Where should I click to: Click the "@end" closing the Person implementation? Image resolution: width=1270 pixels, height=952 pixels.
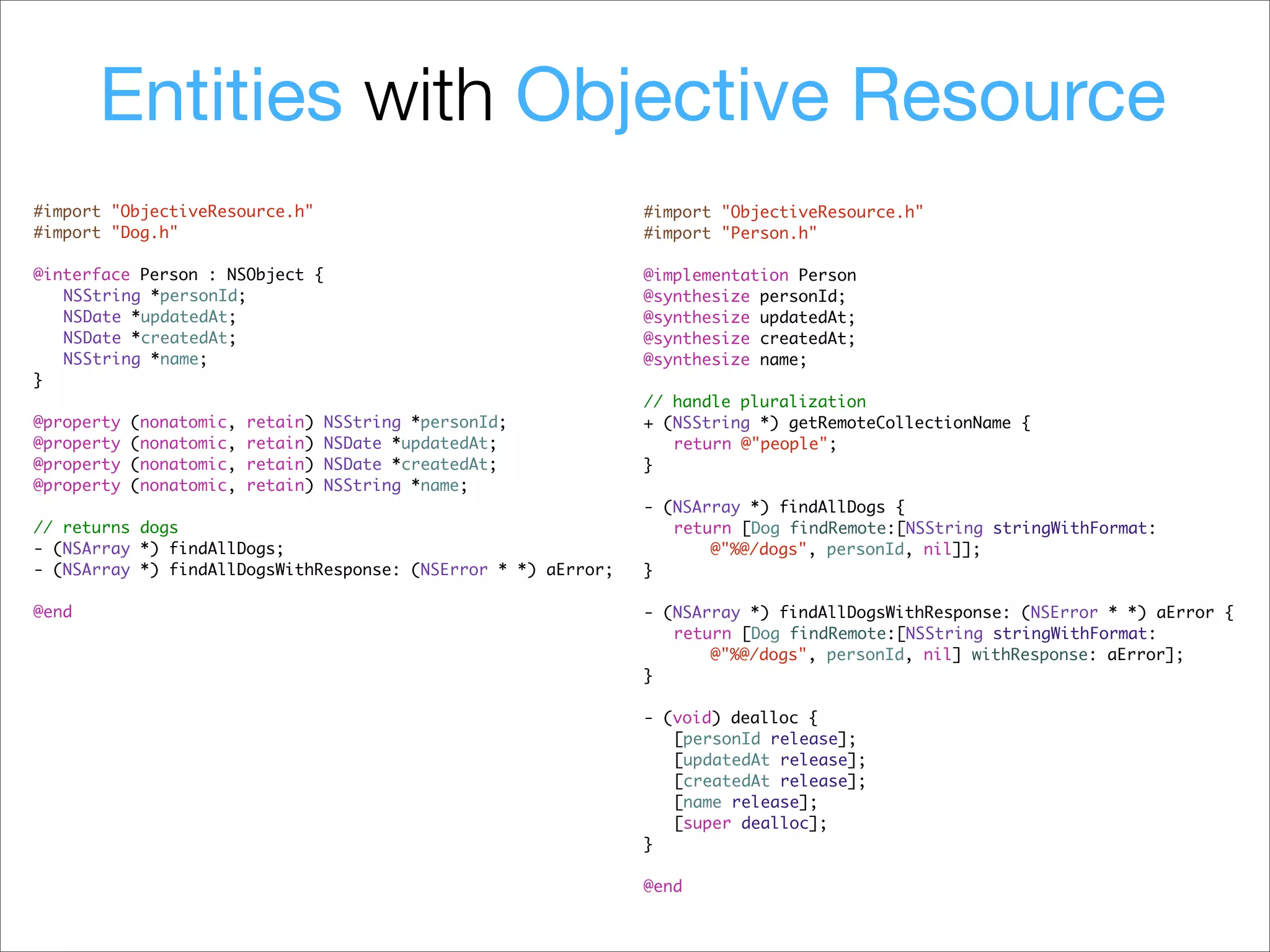coord(663,886)
